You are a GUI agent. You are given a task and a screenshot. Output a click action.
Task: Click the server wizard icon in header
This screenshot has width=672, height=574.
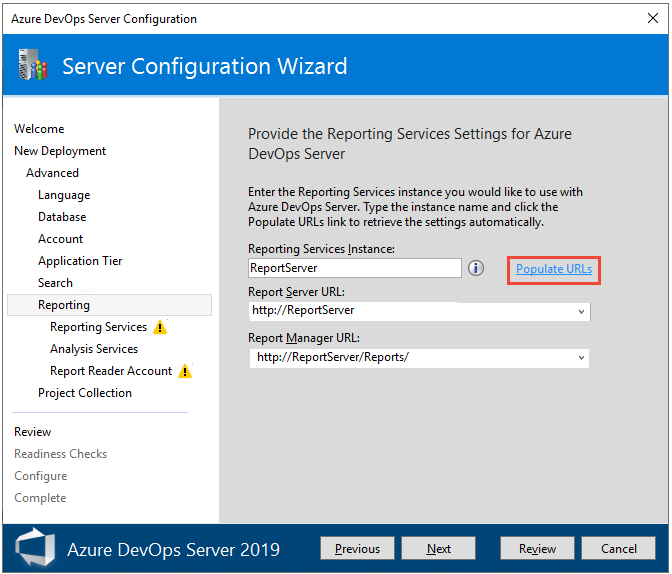[33, 66]
